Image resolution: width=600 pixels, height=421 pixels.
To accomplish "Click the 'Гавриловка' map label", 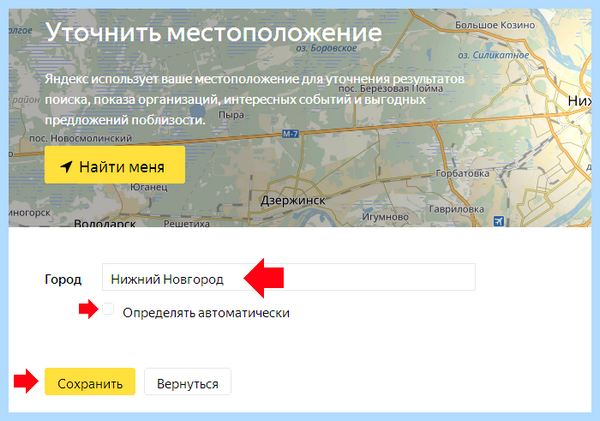I will (x=457, y=209).
